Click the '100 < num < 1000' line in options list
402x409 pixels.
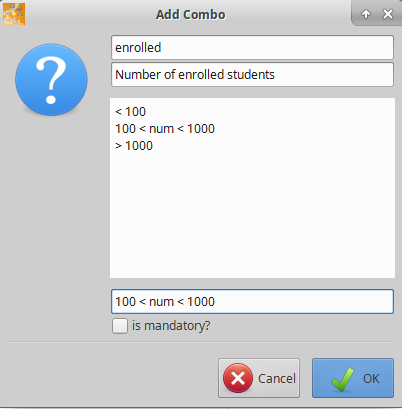165,129
